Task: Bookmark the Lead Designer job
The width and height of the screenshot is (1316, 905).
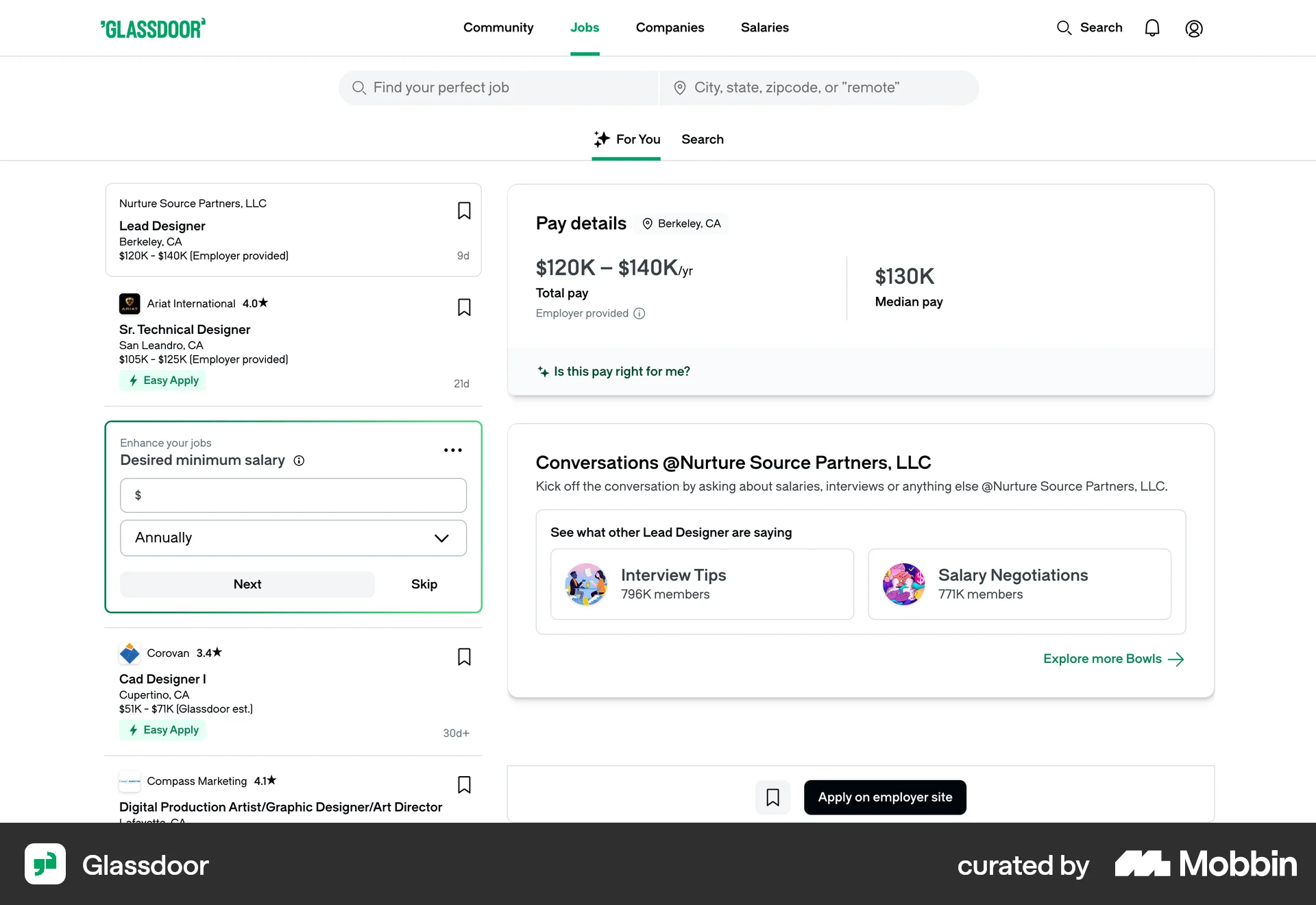Action: (463, 210)
